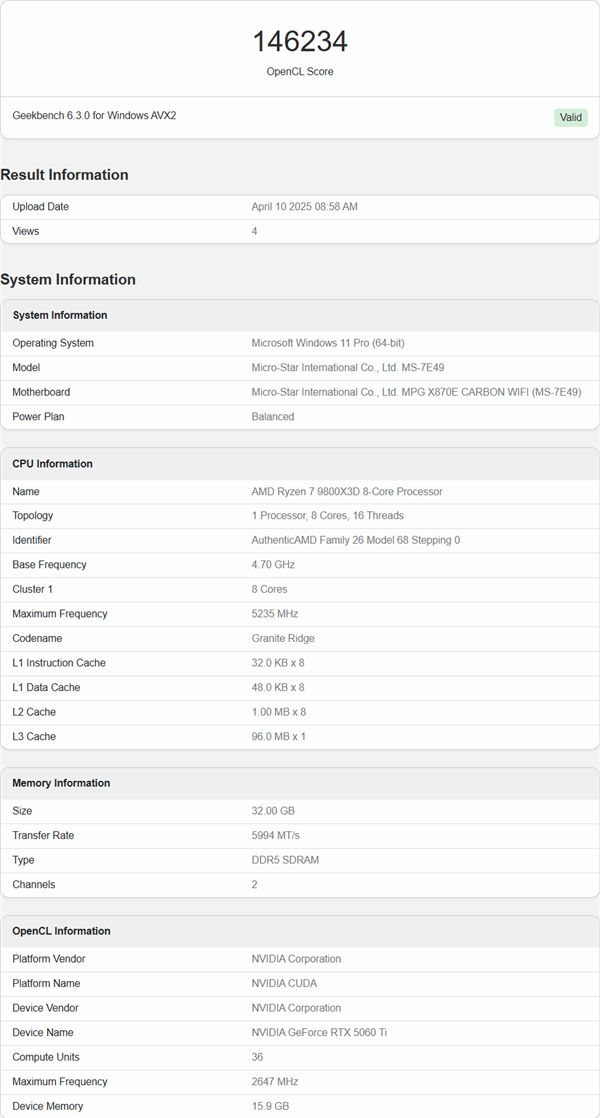The width and height of the screenshot is (600, 1118).
Task: Click the Memory Information table header
Action: pyautogui.click(x=61, y=783)
